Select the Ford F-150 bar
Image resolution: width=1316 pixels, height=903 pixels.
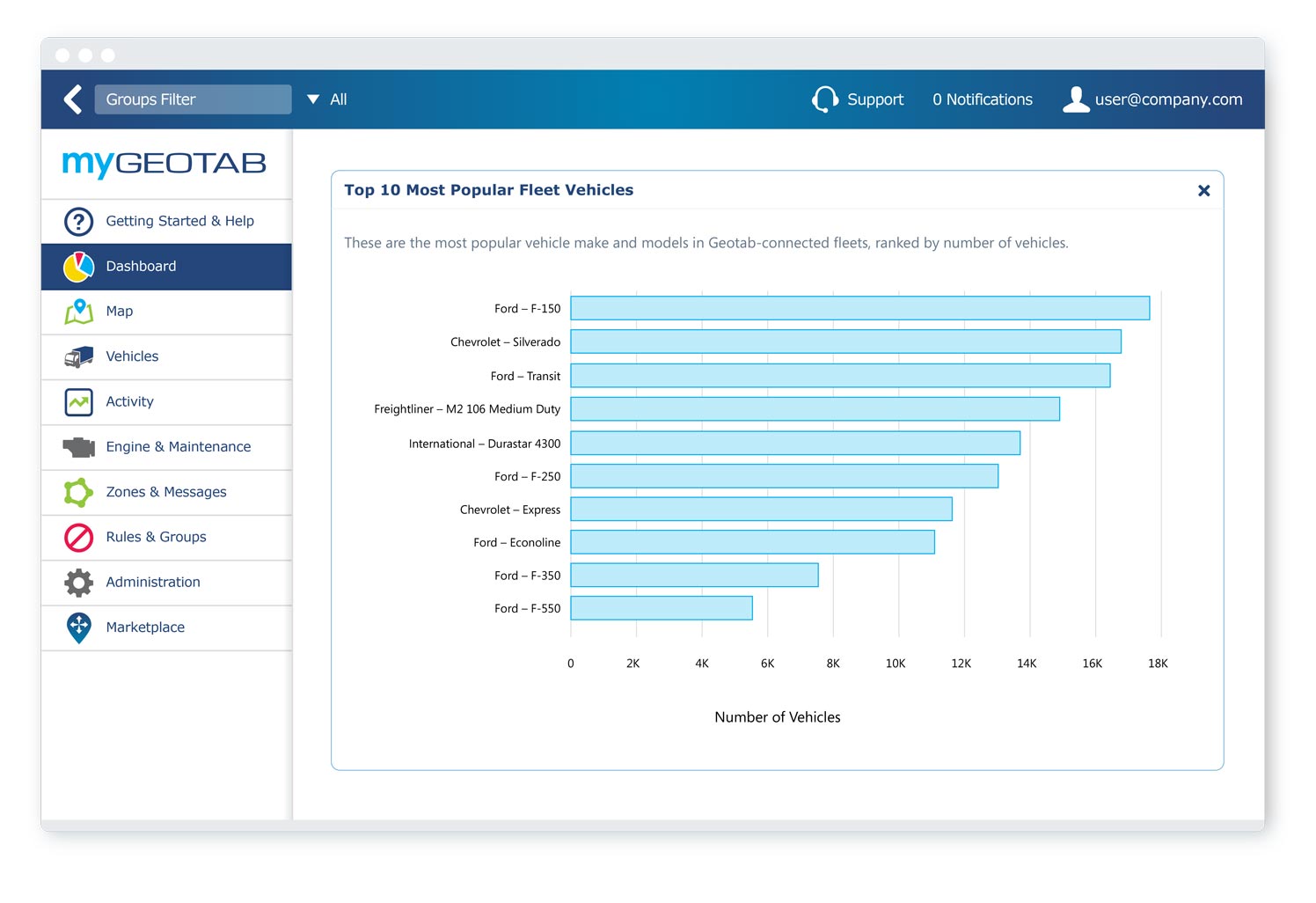(859, 308)
